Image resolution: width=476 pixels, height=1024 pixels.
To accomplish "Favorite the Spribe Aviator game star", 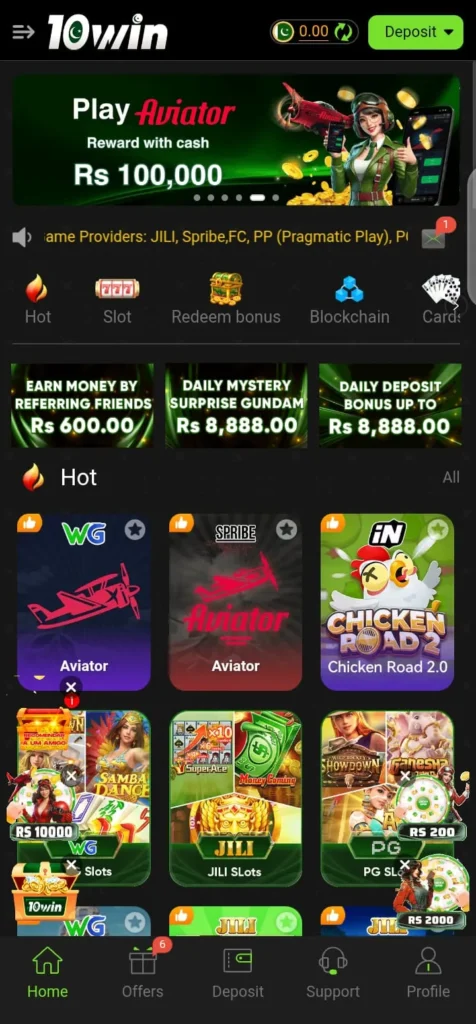I will click(286, 530).
